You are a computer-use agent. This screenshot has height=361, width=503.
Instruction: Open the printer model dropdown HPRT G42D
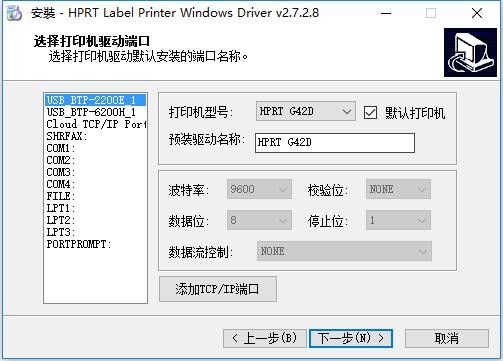click(x=306, y=111)
